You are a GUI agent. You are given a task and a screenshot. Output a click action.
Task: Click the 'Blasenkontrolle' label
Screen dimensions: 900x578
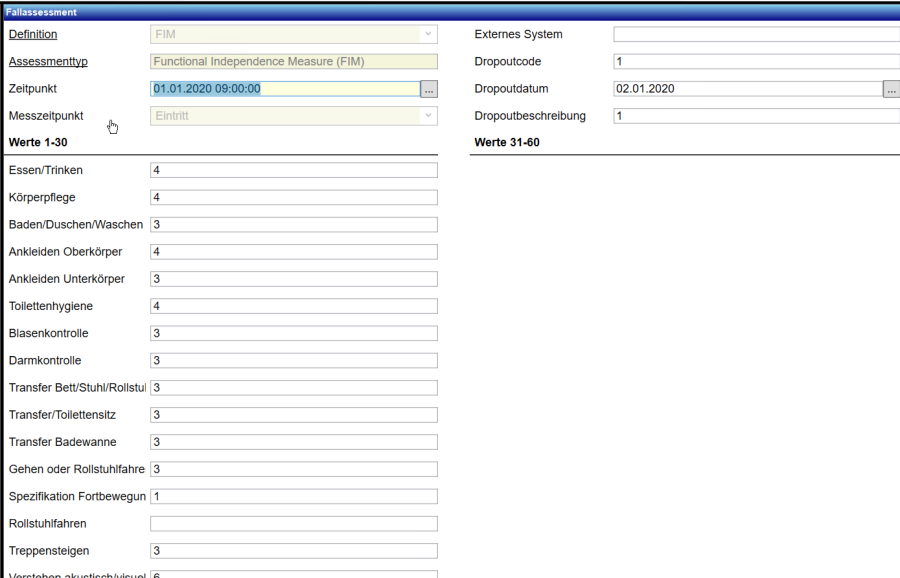[49, 333]
